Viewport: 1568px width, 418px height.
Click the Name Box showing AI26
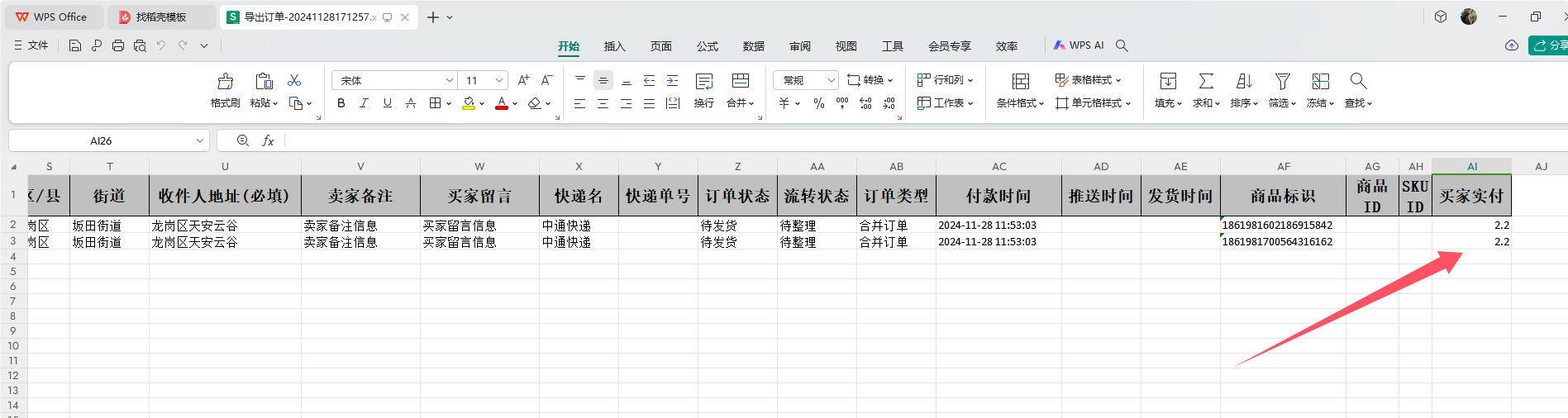click(x=107, y=140)
